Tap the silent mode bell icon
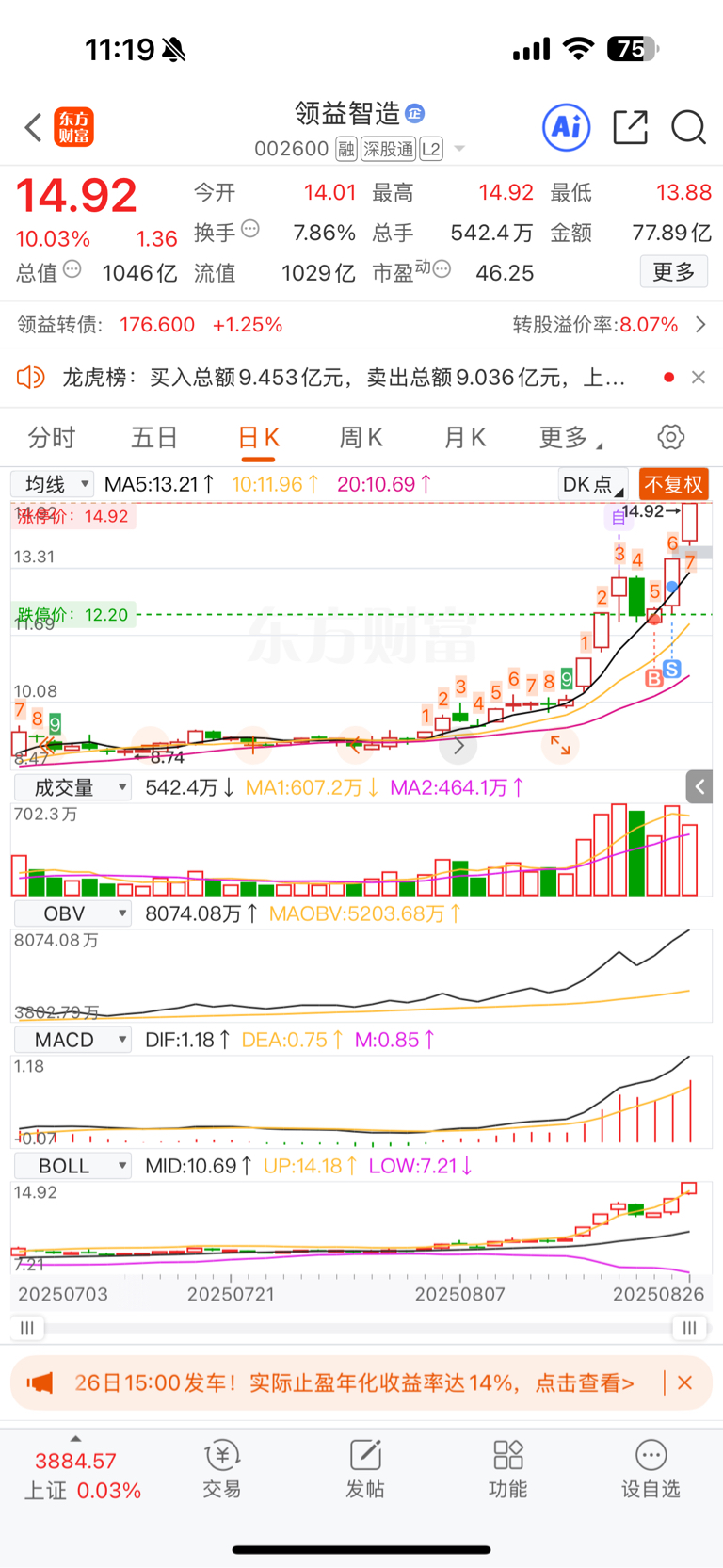The width and height of the screenshot is (723, 1568). (173, 49)
